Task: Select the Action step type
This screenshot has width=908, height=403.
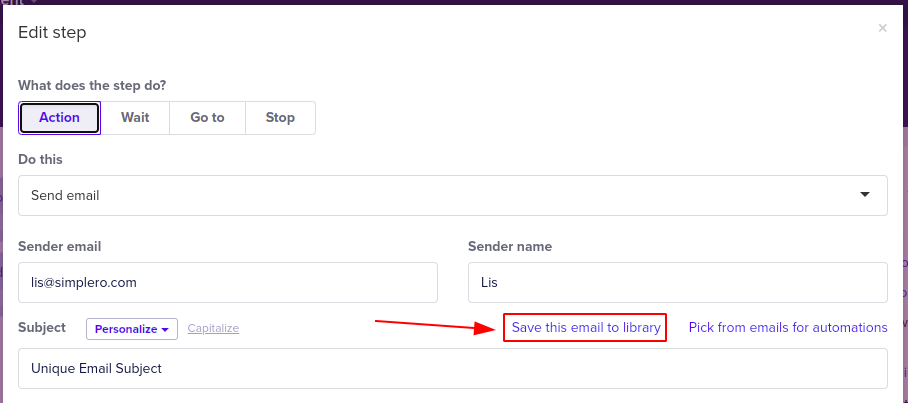Action: pyautogui.click(x=60, y=118)
